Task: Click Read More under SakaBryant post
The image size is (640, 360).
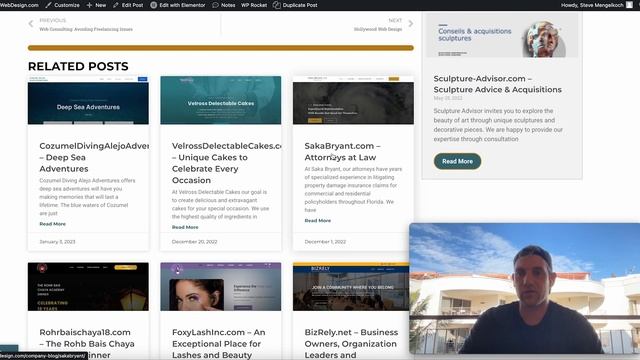Action: pyautogui.click(x=318, y=220)
